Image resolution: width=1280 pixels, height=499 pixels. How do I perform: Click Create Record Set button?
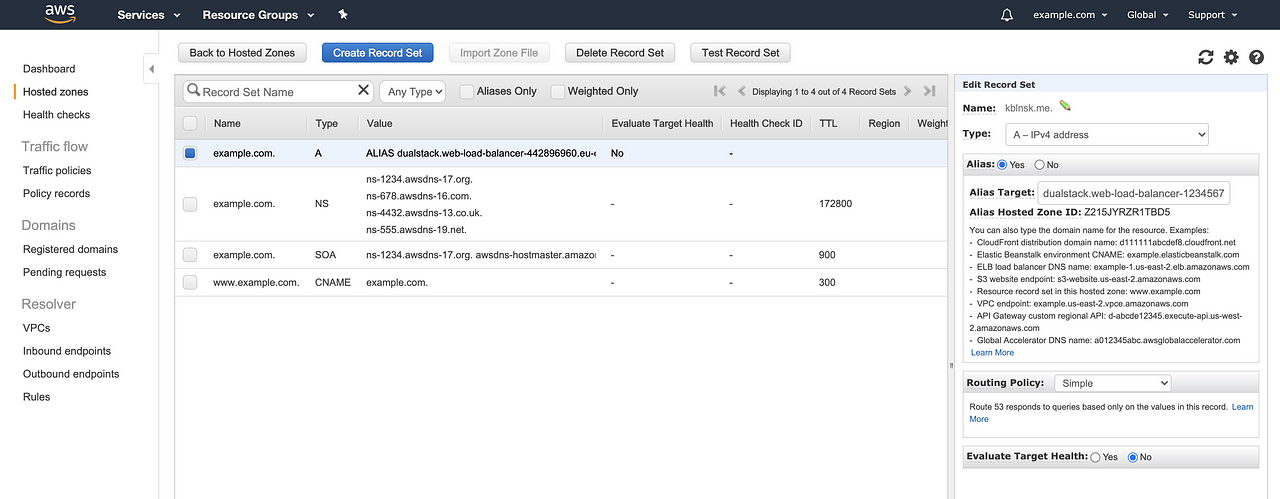click(378, 53)
